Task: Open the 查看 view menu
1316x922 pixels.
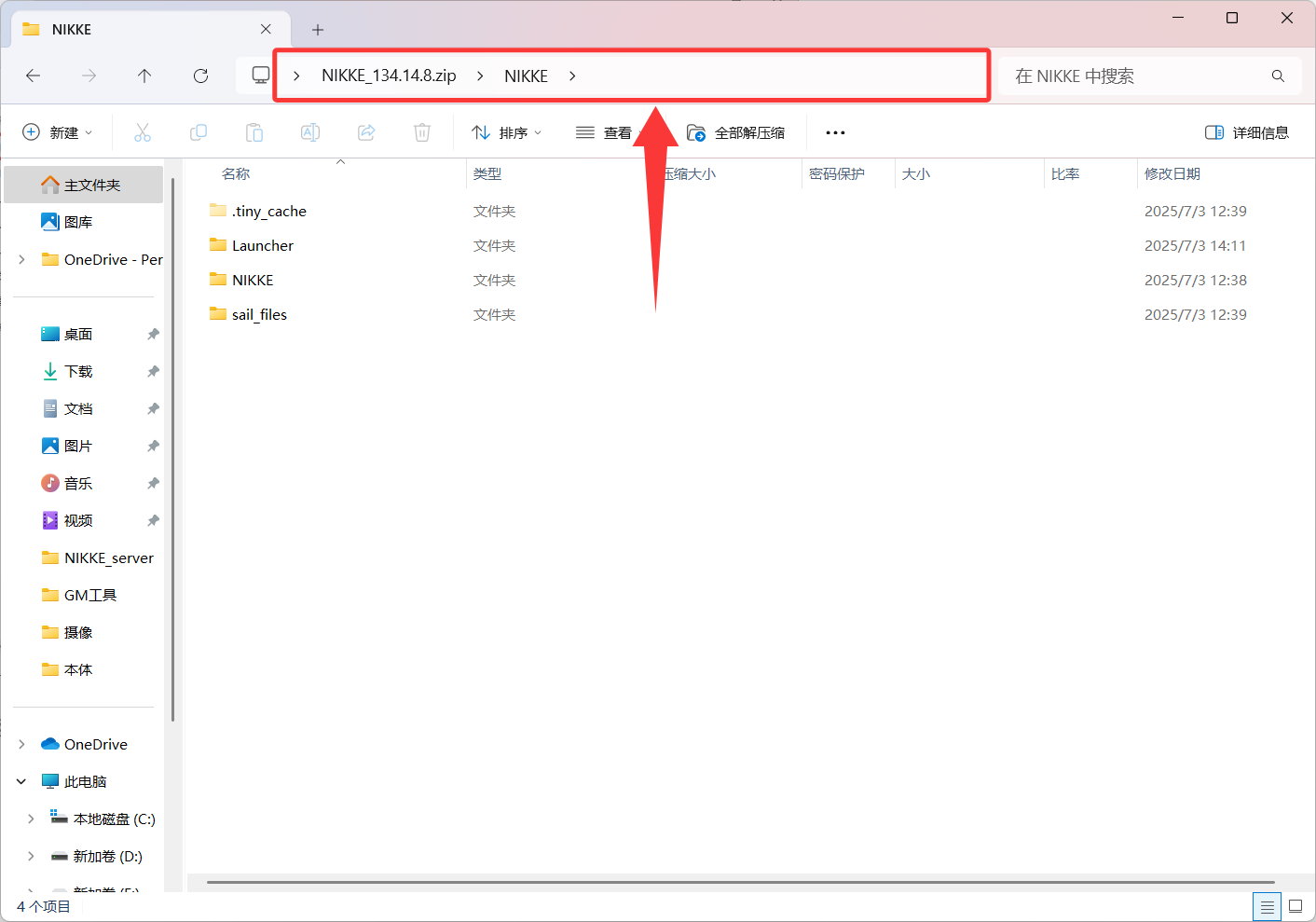Action: 604,132
